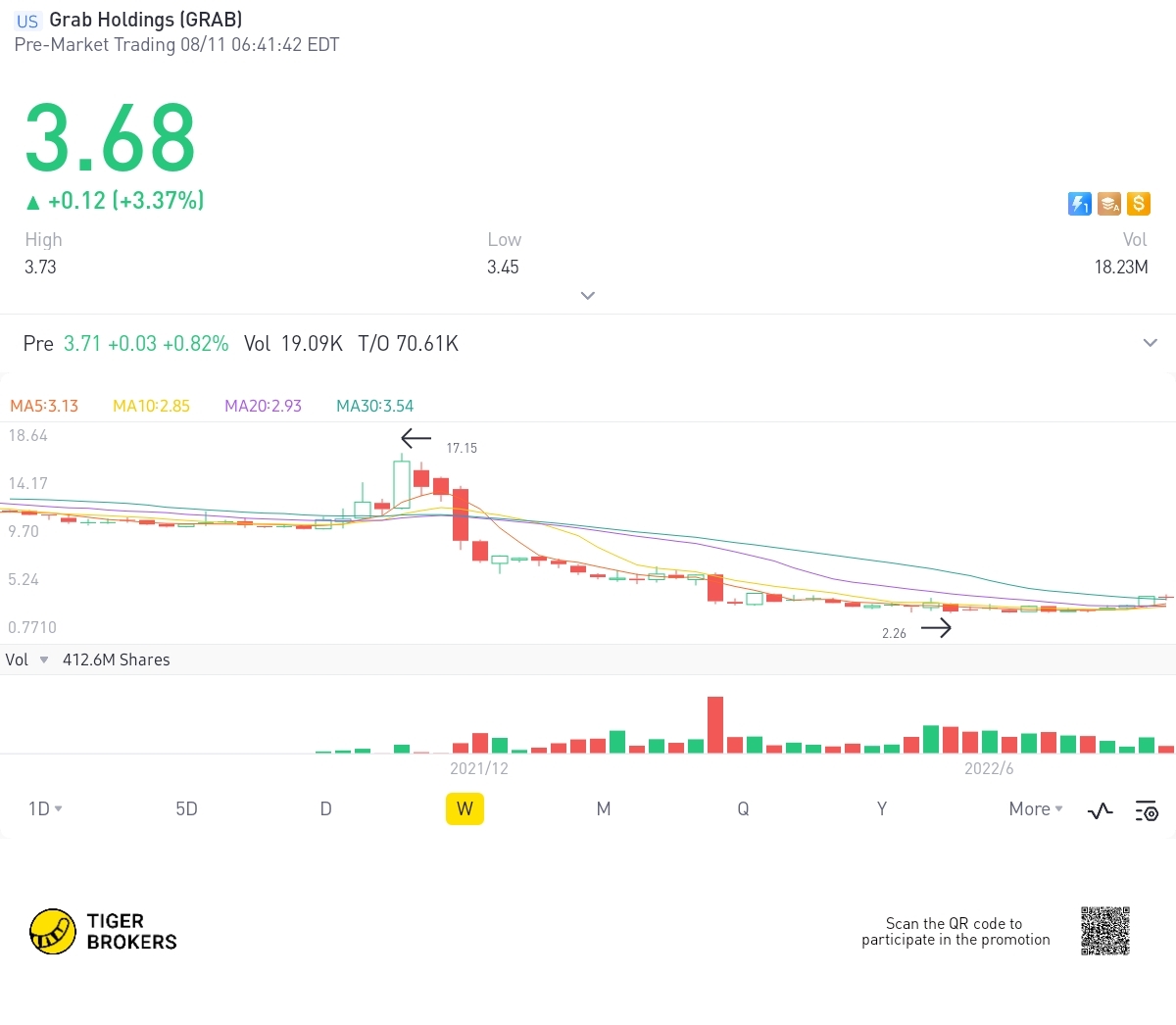Switch to the M monthly chart tab
This screenshot has height=1025, width=1176.
(604, 808)
